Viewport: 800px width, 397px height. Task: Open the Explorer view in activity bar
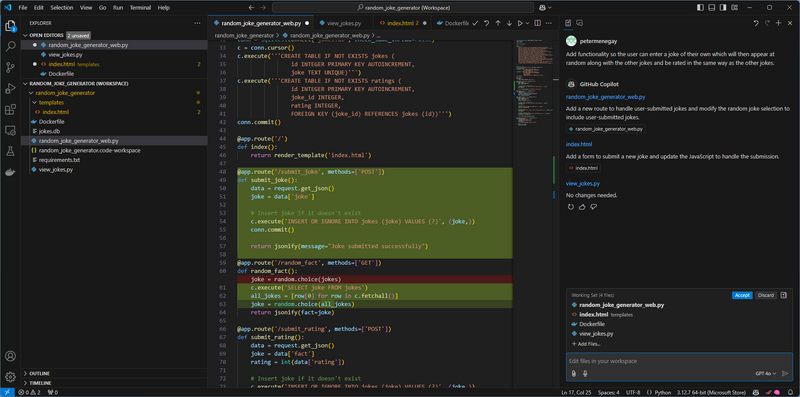click(10, 25)
